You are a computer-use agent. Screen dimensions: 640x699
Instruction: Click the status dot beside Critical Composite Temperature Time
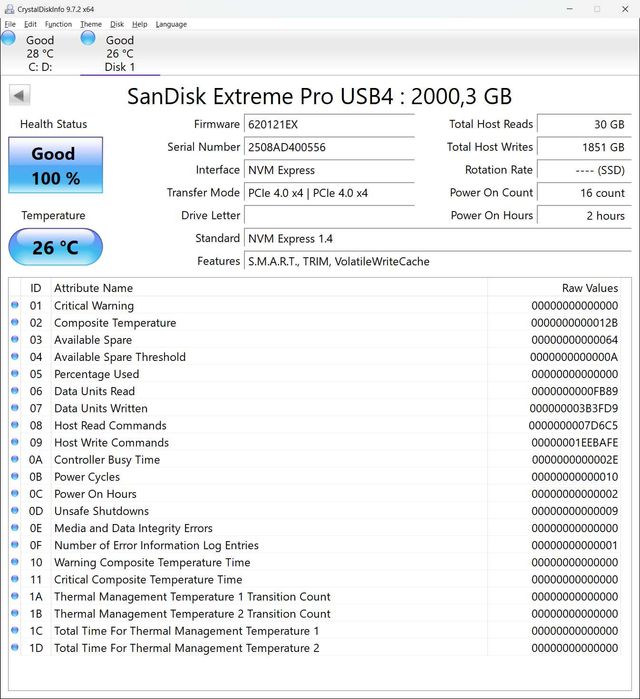[15, 579]
